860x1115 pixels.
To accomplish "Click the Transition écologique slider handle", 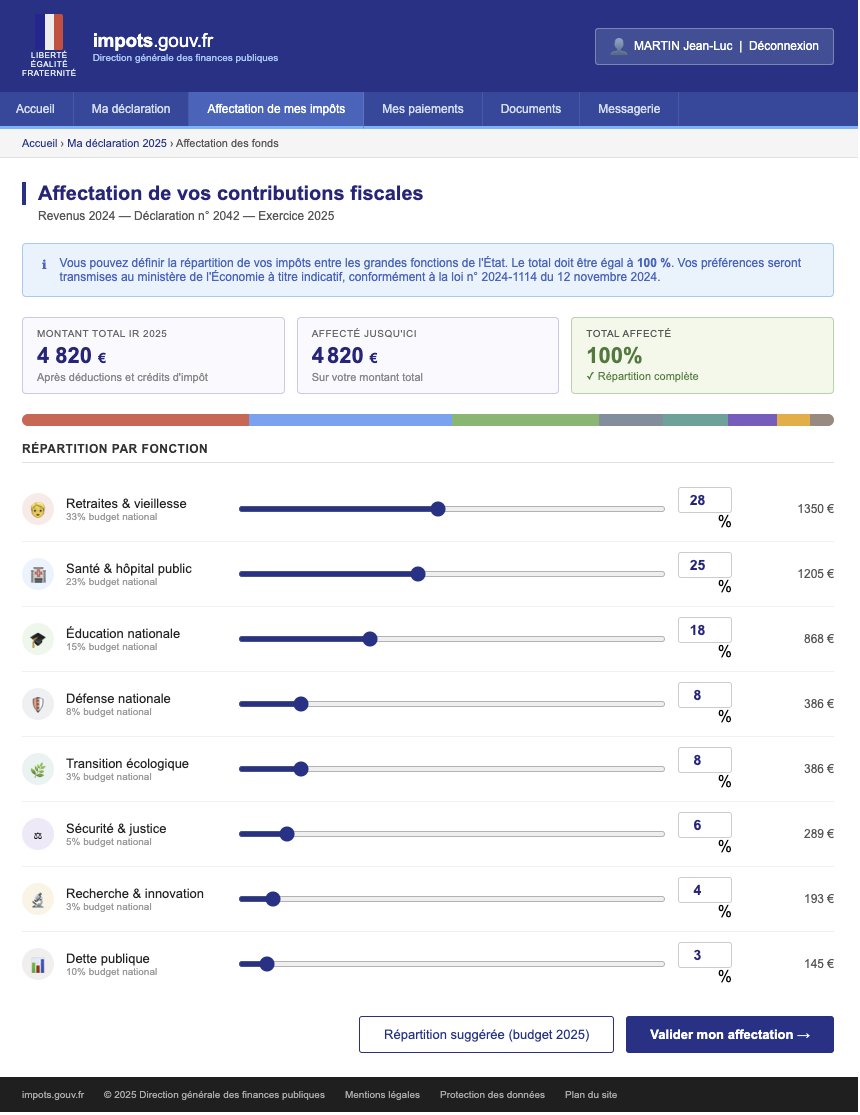I will [x=301, y=769].
